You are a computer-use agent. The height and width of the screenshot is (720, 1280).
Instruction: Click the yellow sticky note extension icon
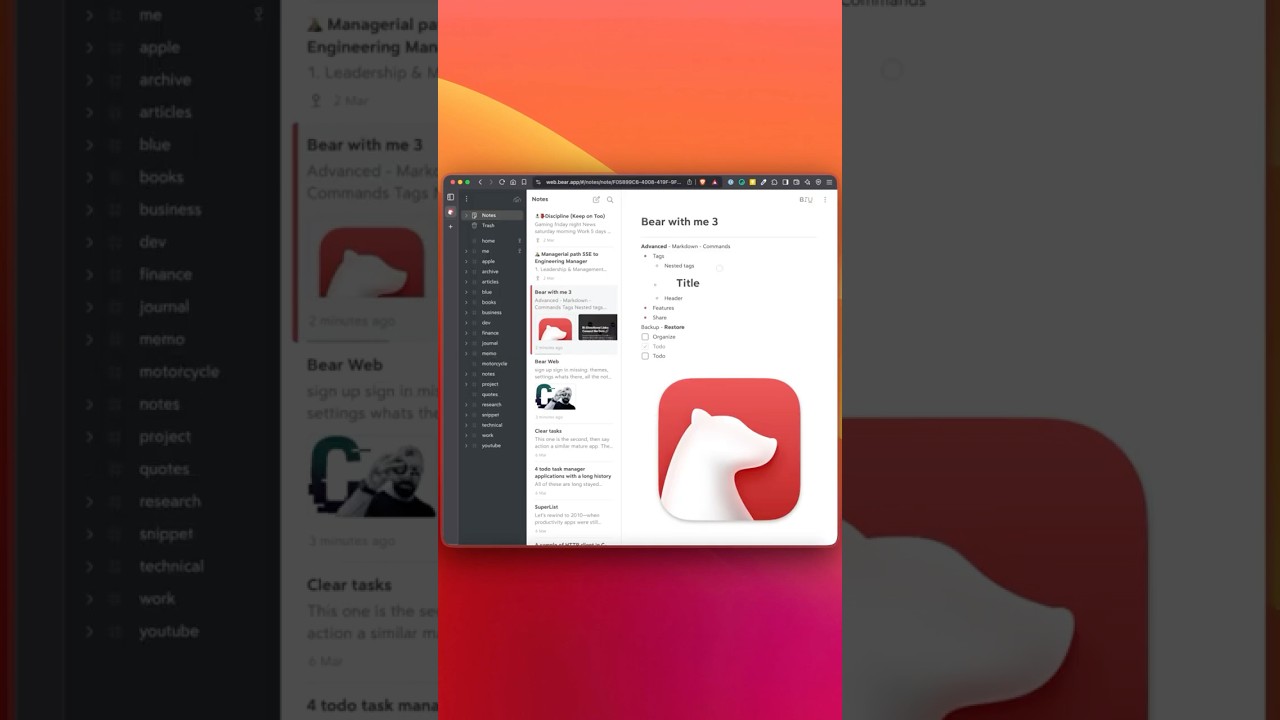[x=752, y=182]
